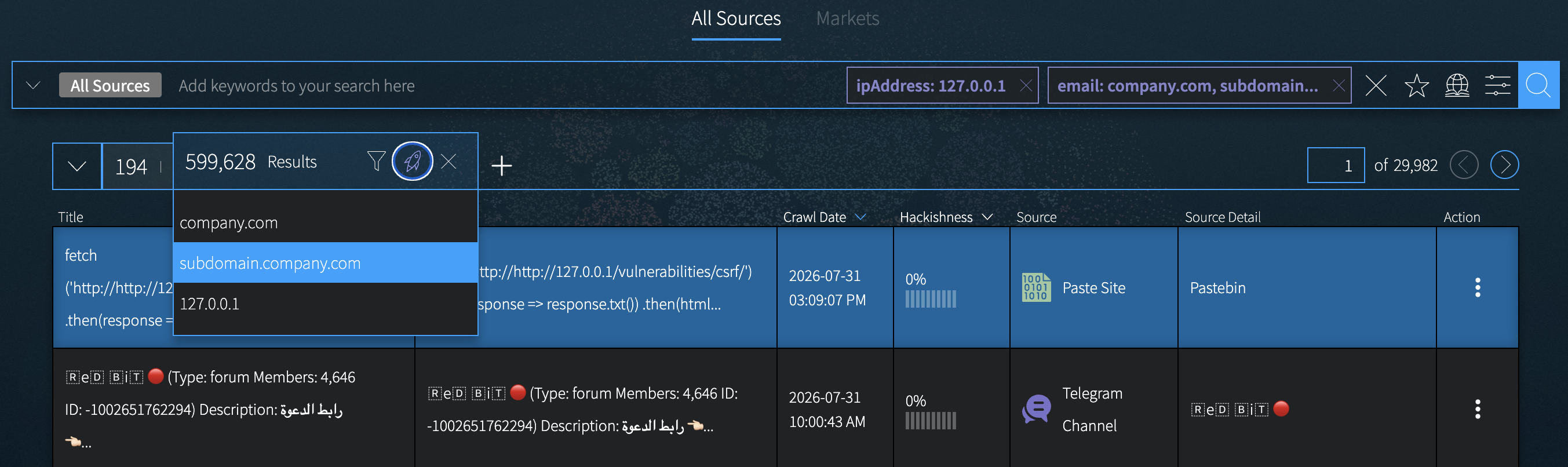
Task: Expand the results tab list chevron
Action: coord(76,166)
